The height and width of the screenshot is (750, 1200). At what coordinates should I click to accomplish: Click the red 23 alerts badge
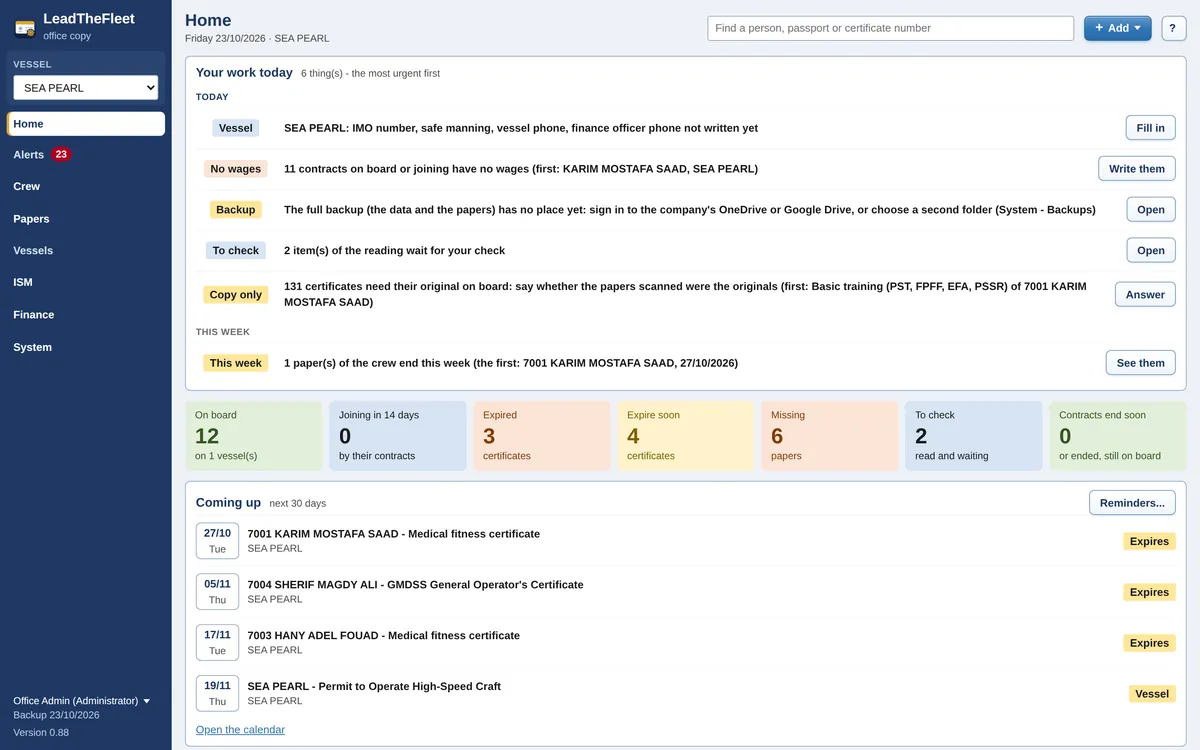click(61, 155)
